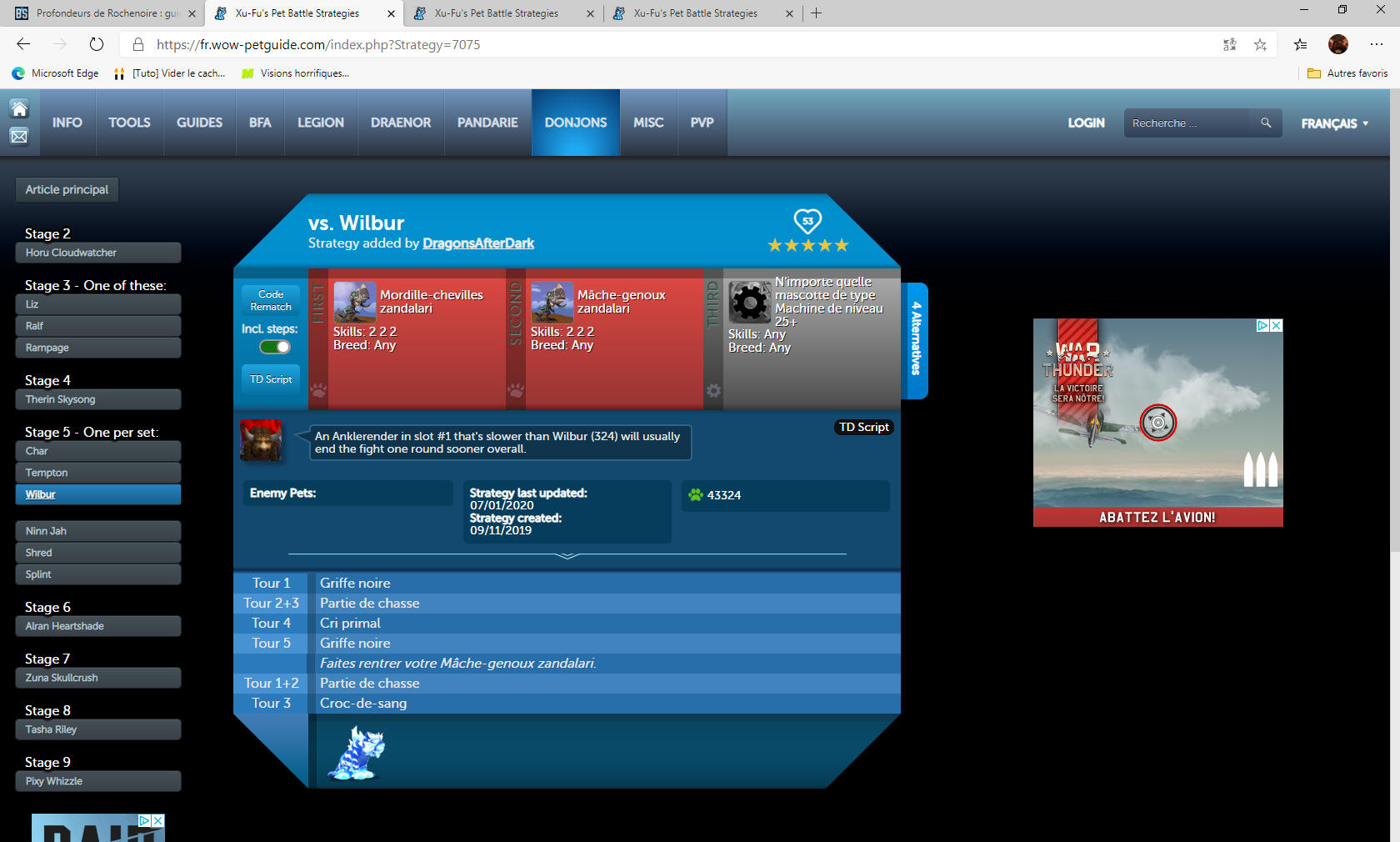This screenshot has height=842, width=1400.
Task: Click the translate page icon in address bar
Action: point(1229,45)
